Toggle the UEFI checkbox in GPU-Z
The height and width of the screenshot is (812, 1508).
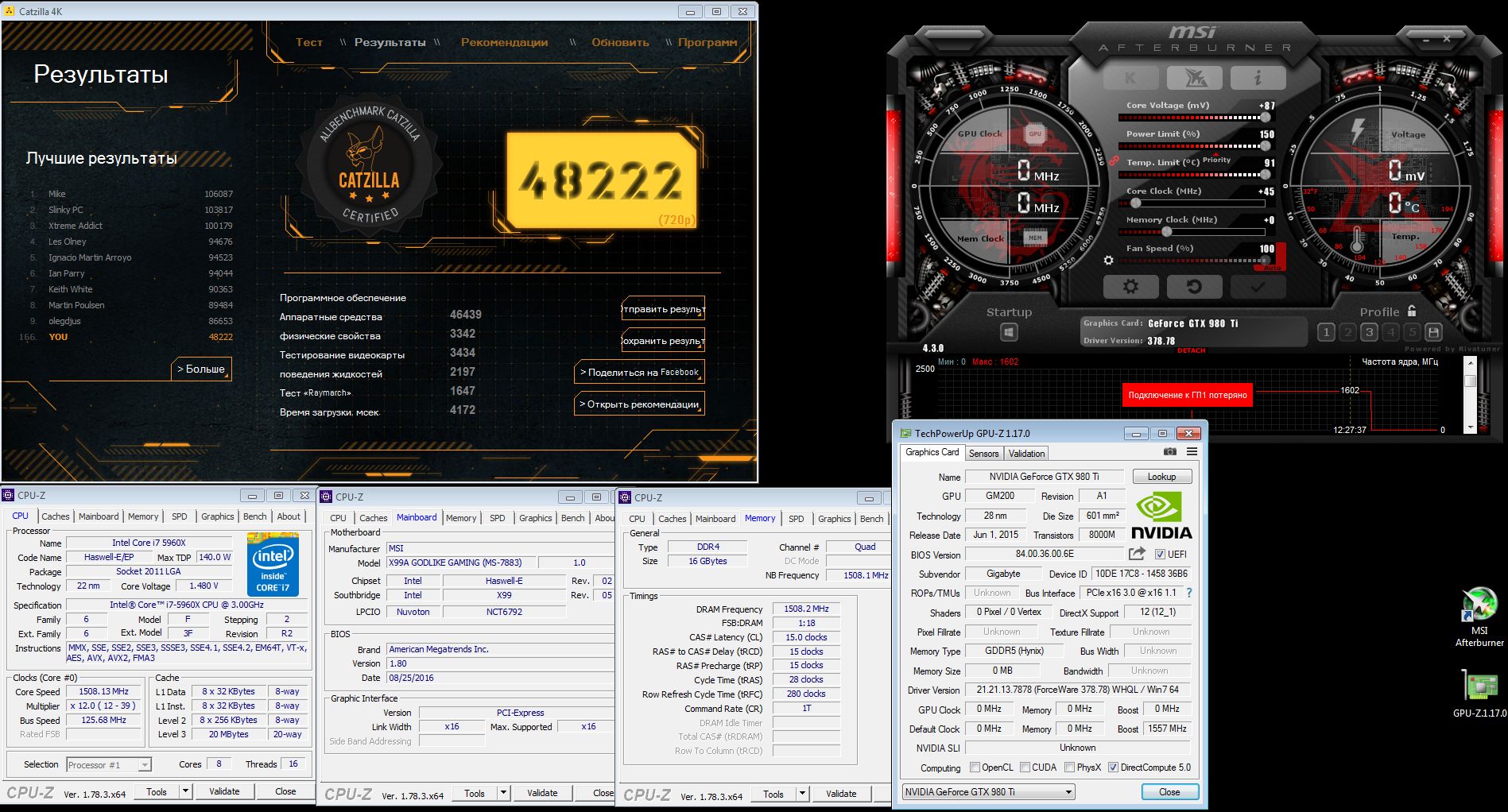click(1160, 555)
